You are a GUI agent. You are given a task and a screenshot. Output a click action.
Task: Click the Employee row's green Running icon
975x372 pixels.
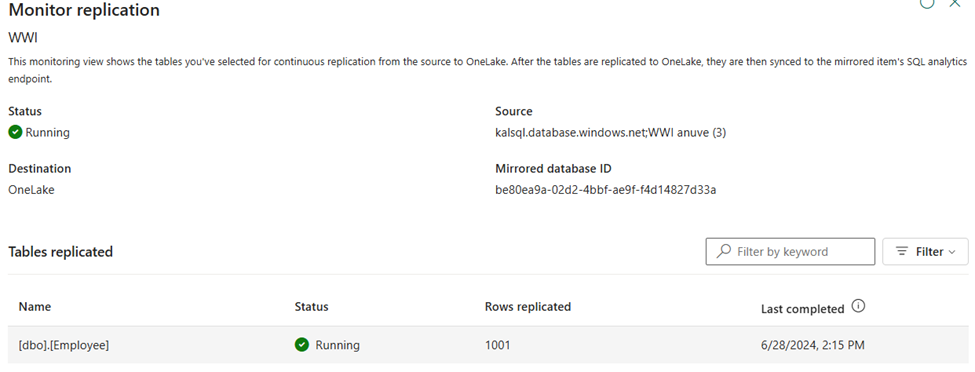tap(302, 345)
